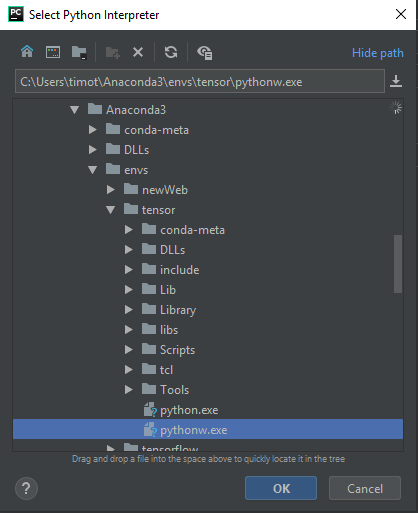Confirm with the OK button
Image resolution: width=418 pixels, height=513 pixels.
pos(281,488)
